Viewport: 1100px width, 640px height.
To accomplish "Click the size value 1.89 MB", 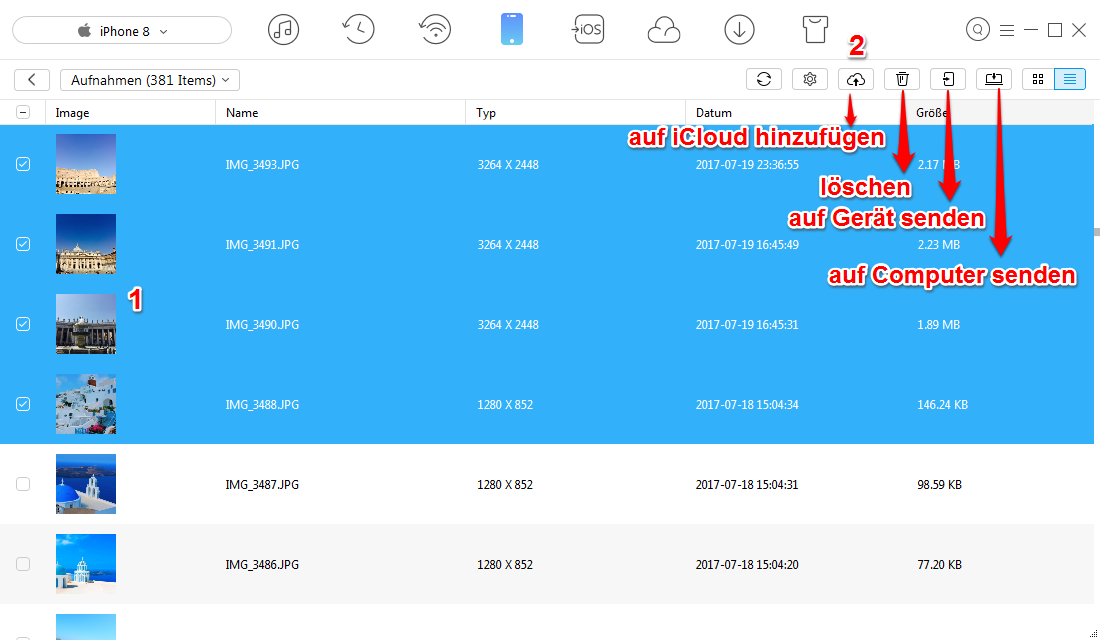I will (939, 325).
